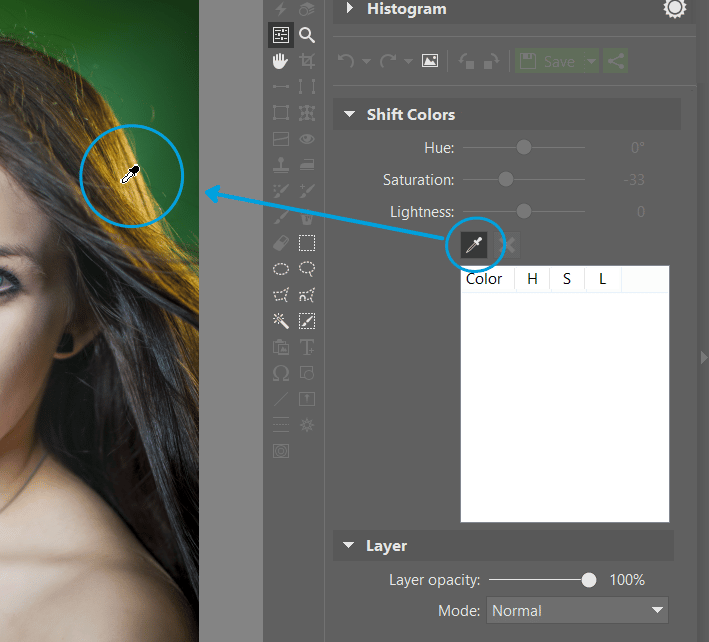The height and width of the screenshot is (642, 709).
Task: Rotate the image right
Action: click(x=492, y=61)
